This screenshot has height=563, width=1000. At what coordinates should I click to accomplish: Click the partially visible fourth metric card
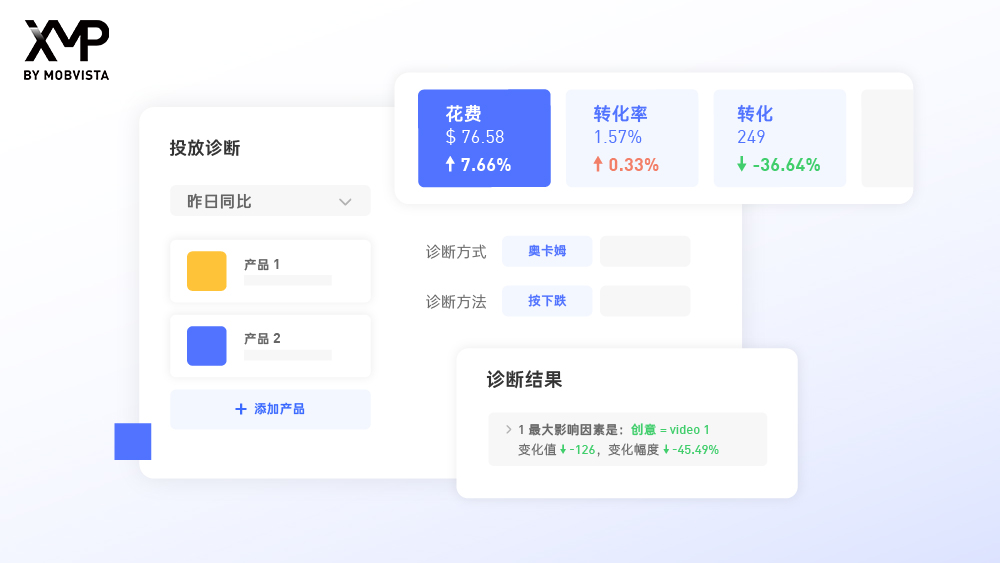[x=887, y=138]
